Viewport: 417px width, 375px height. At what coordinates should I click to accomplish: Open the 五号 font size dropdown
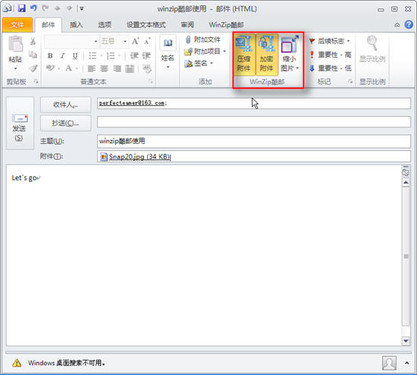coord(125,41)
